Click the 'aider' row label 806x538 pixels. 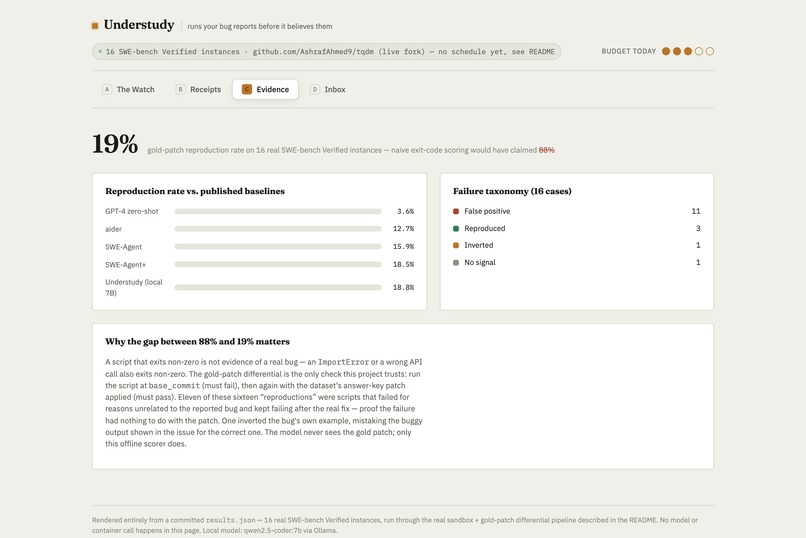[114, 229]
